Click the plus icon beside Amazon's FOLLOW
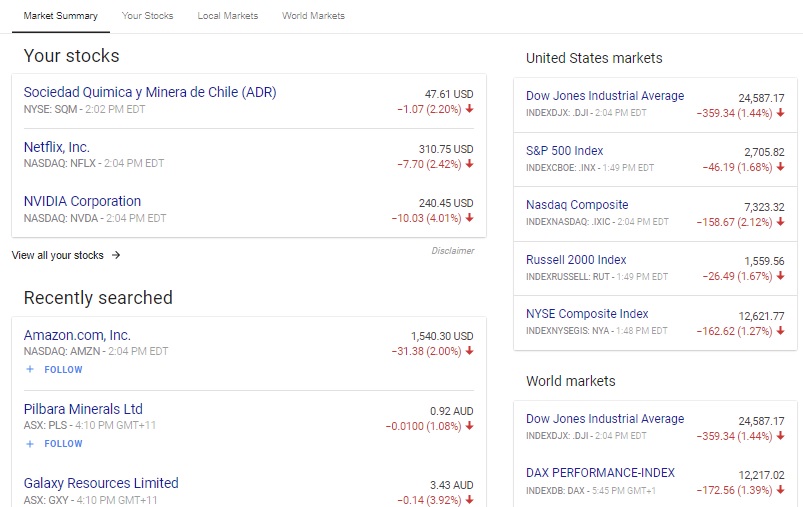This screenshot has height=507, width=803. (30, 369)
